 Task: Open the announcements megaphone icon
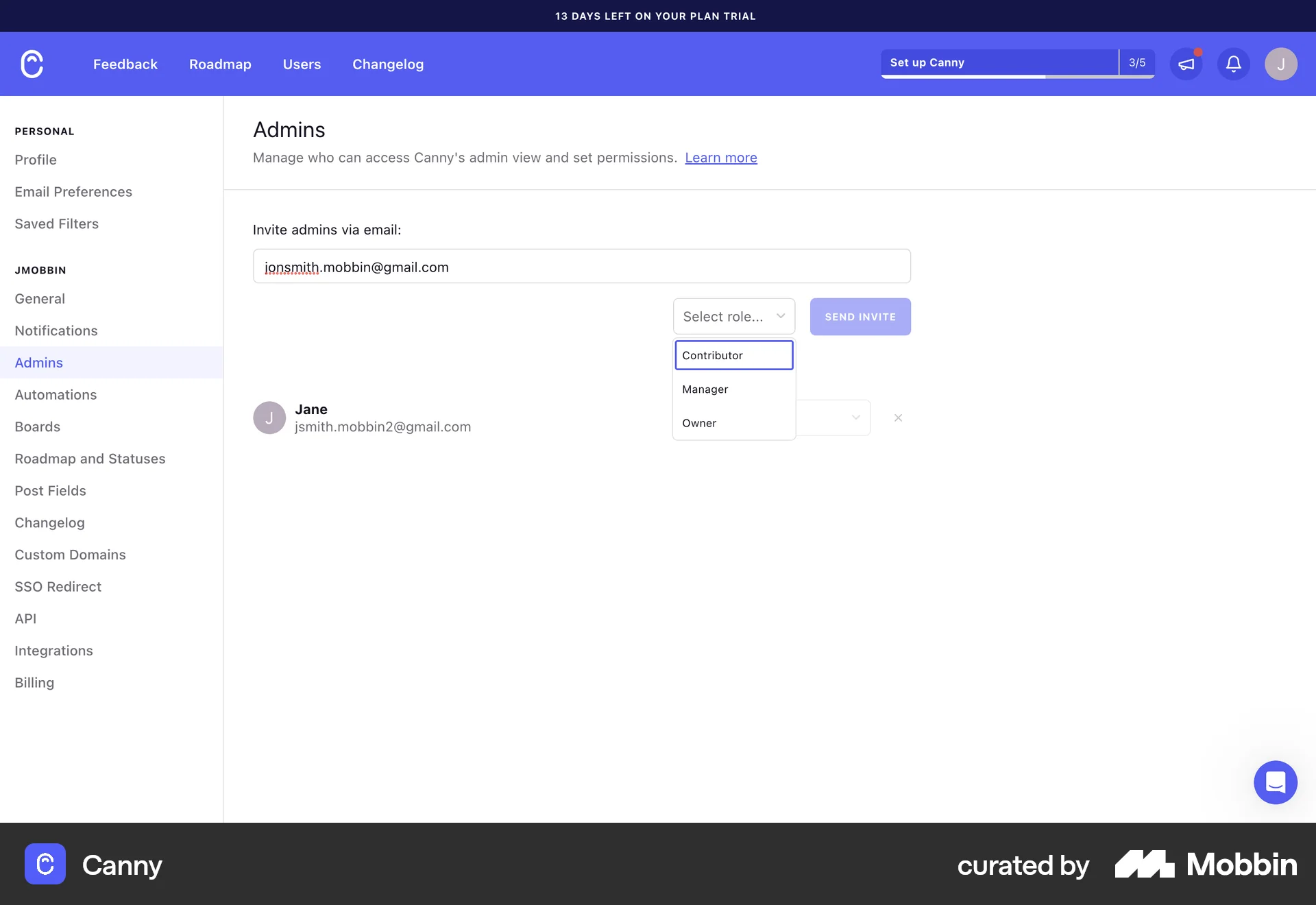(1186, 64)
